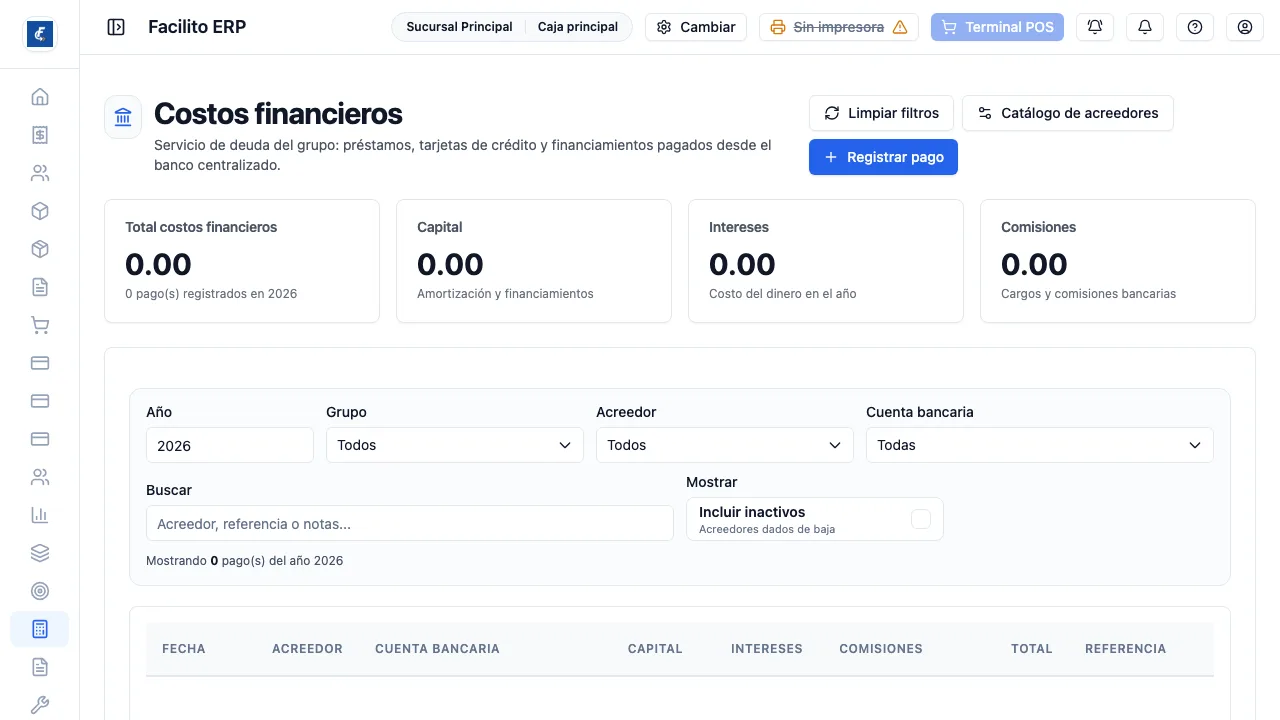Image resolution: width=1280 pixels, height=720 pixels.
Task: Click the Sucursal Principal label
Action: click(x=459, y=27)
